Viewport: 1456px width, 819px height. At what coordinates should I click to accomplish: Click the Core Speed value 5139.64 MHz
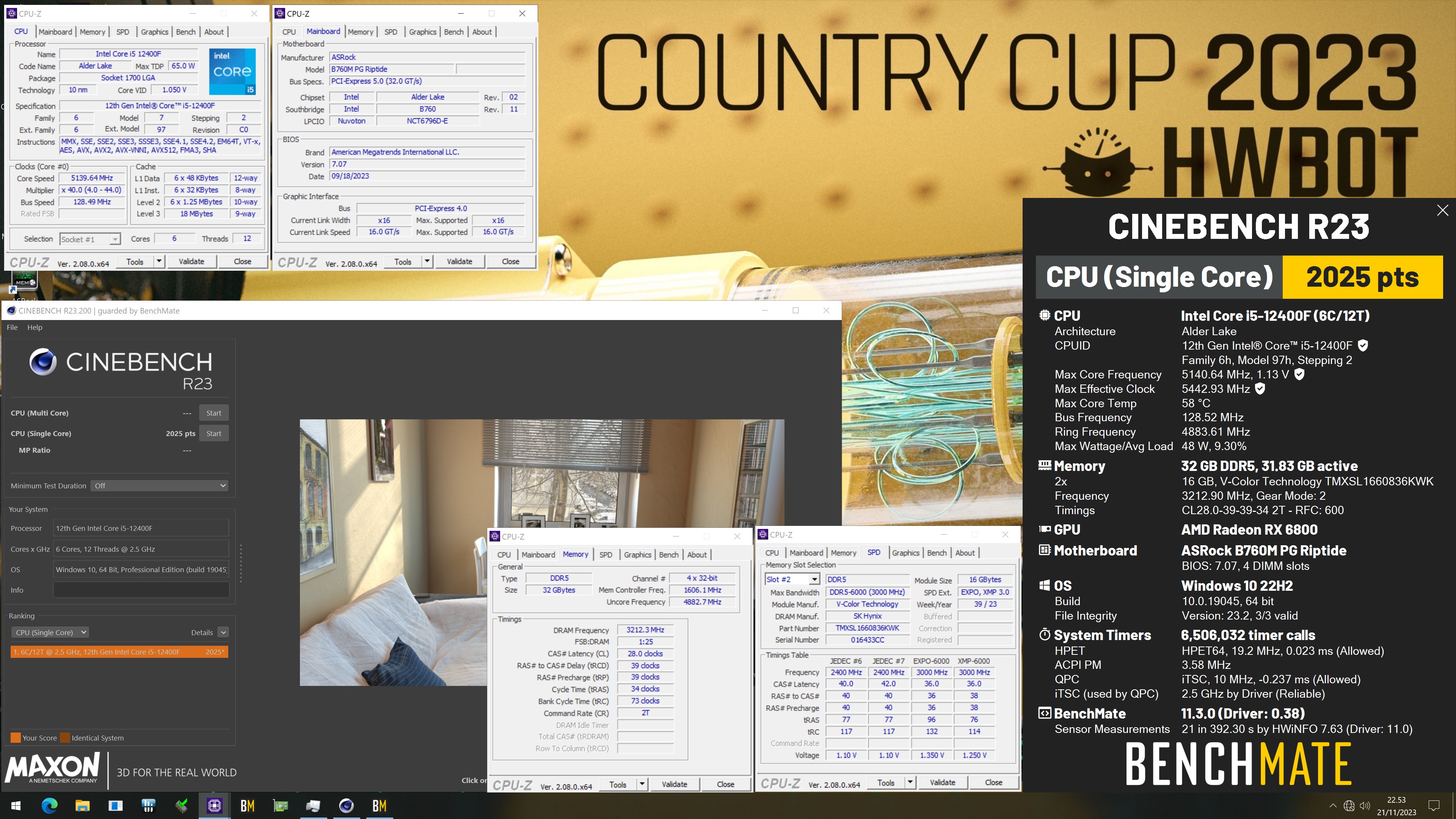point(92,178)
